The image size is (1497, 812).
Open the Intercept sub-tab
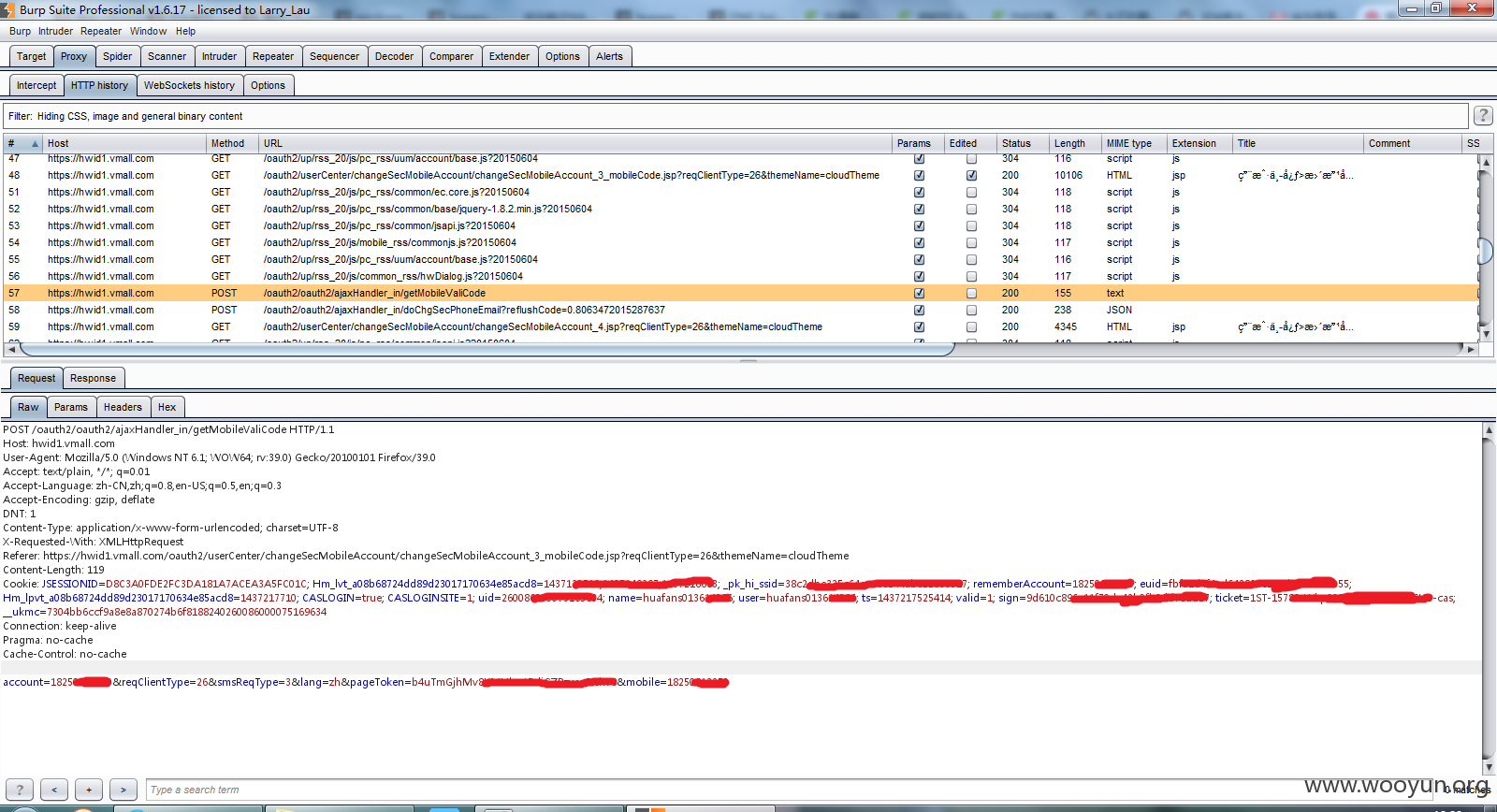pyautogui.click(x=36, y=85)
